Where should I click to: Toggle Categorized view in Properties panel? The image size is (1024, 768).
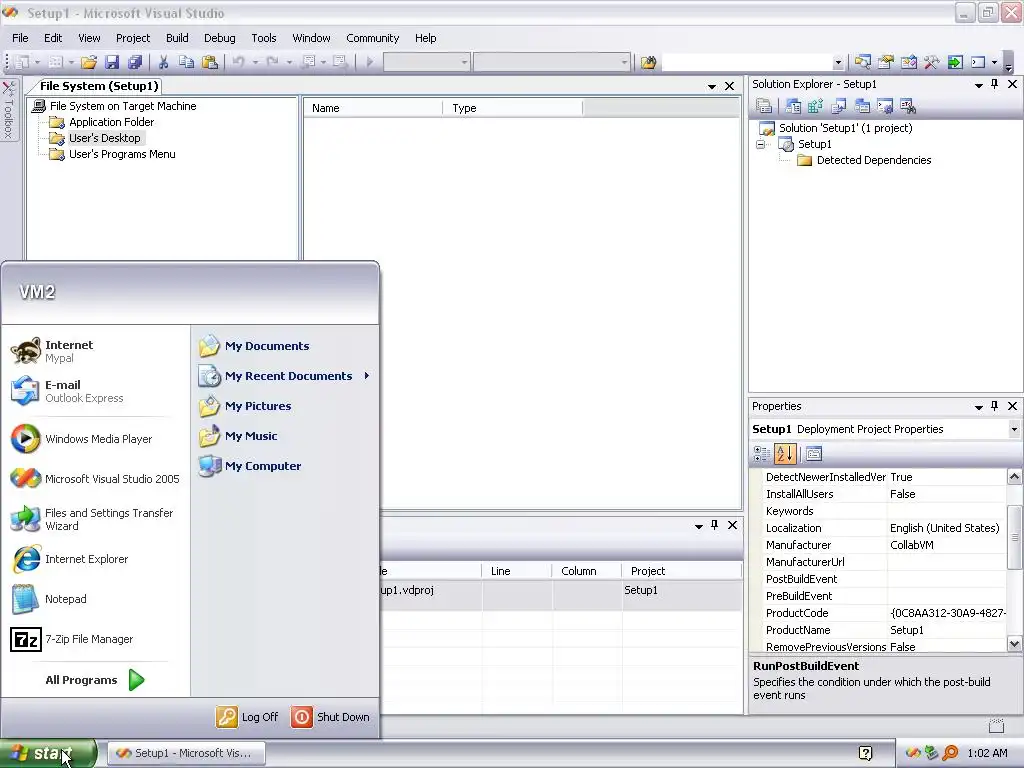click(761, 453)
